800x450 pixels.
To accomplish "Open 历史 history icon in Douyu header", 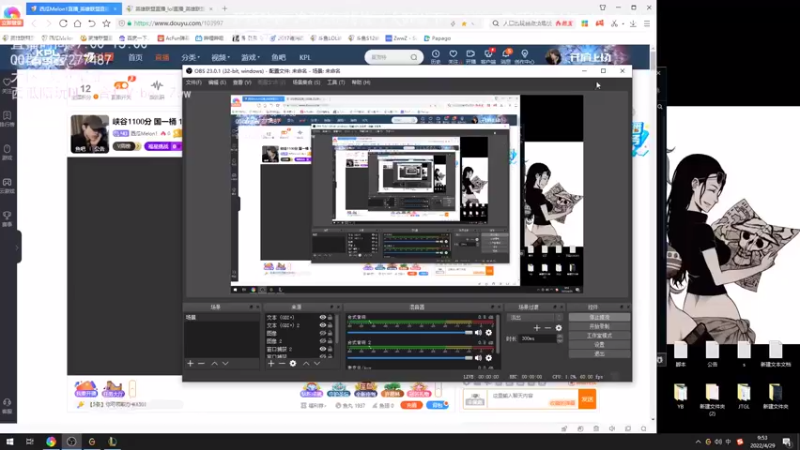I will coord(436,56).
